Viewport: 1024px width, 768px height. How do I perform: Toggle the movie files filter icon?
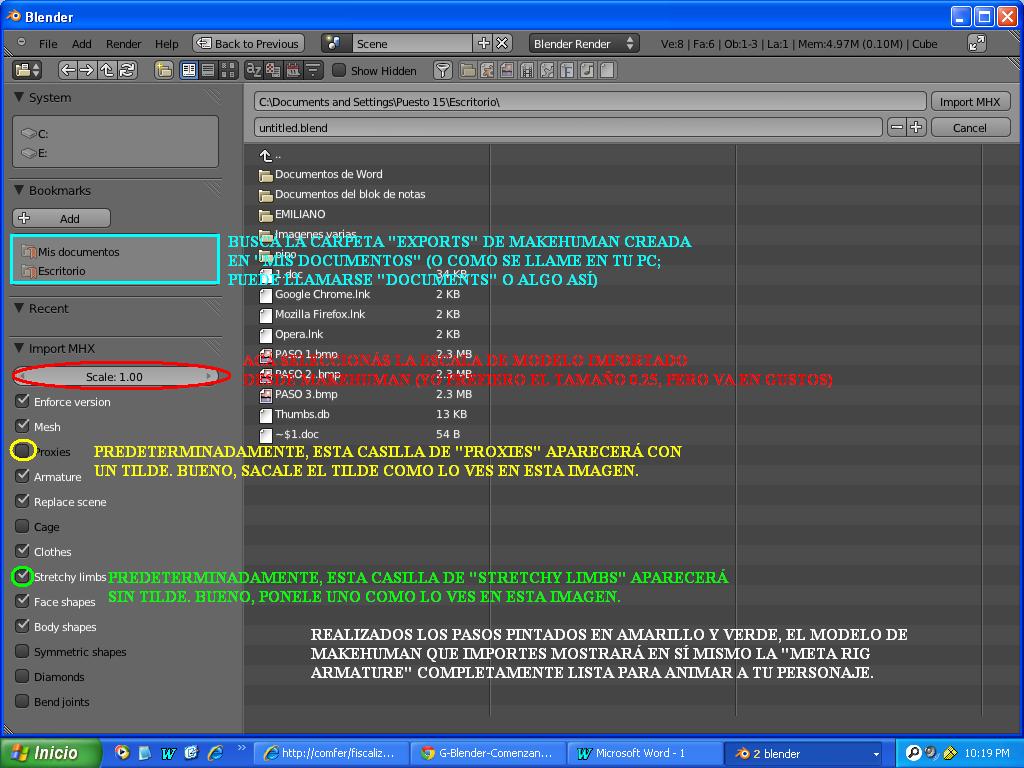point(527,70)
